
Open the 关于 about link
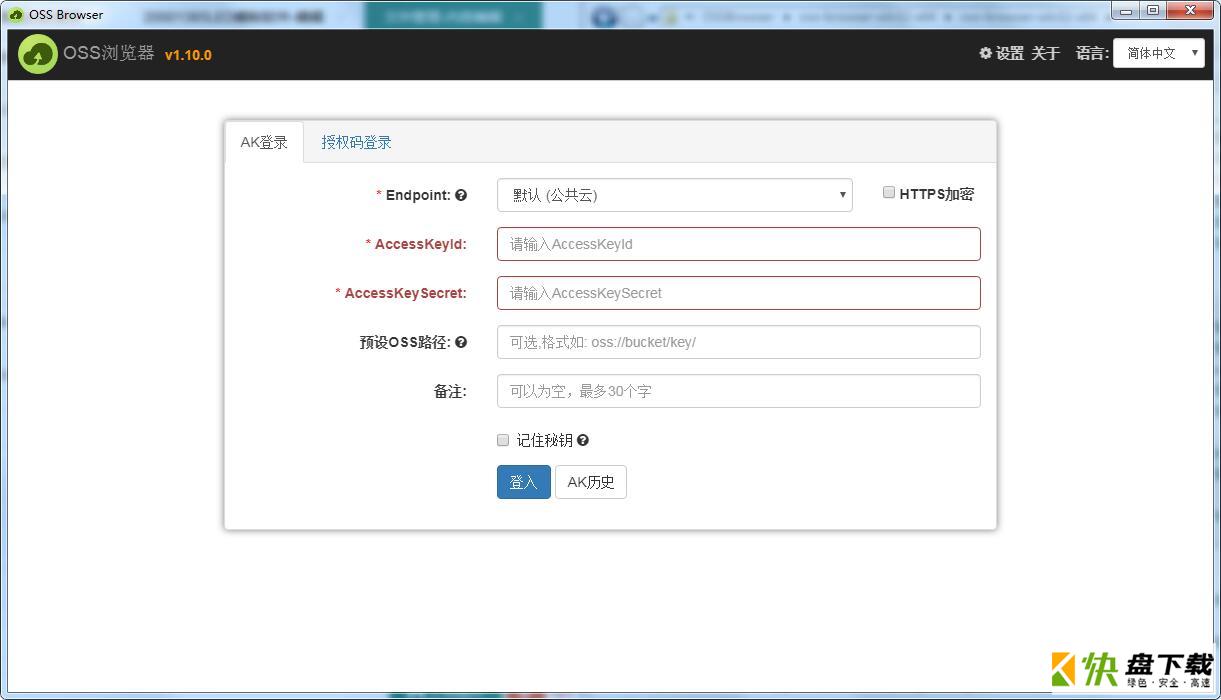point(1045,53)
